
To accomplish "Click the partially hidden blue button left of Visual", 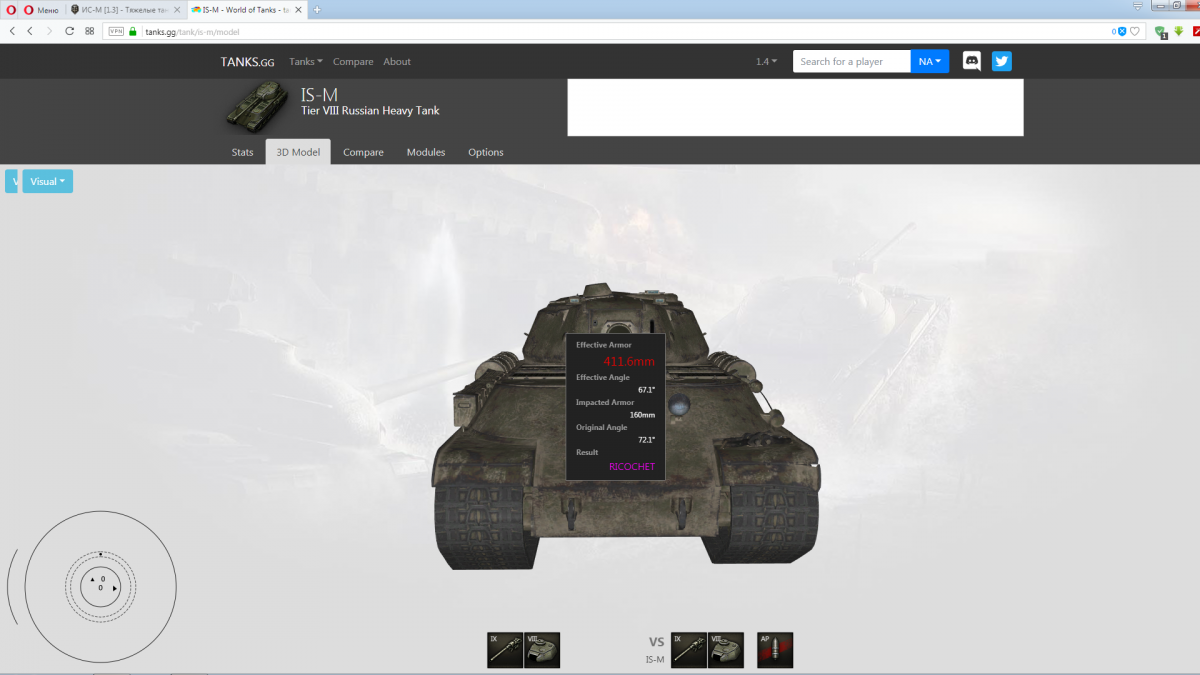I will coord(12,181).
